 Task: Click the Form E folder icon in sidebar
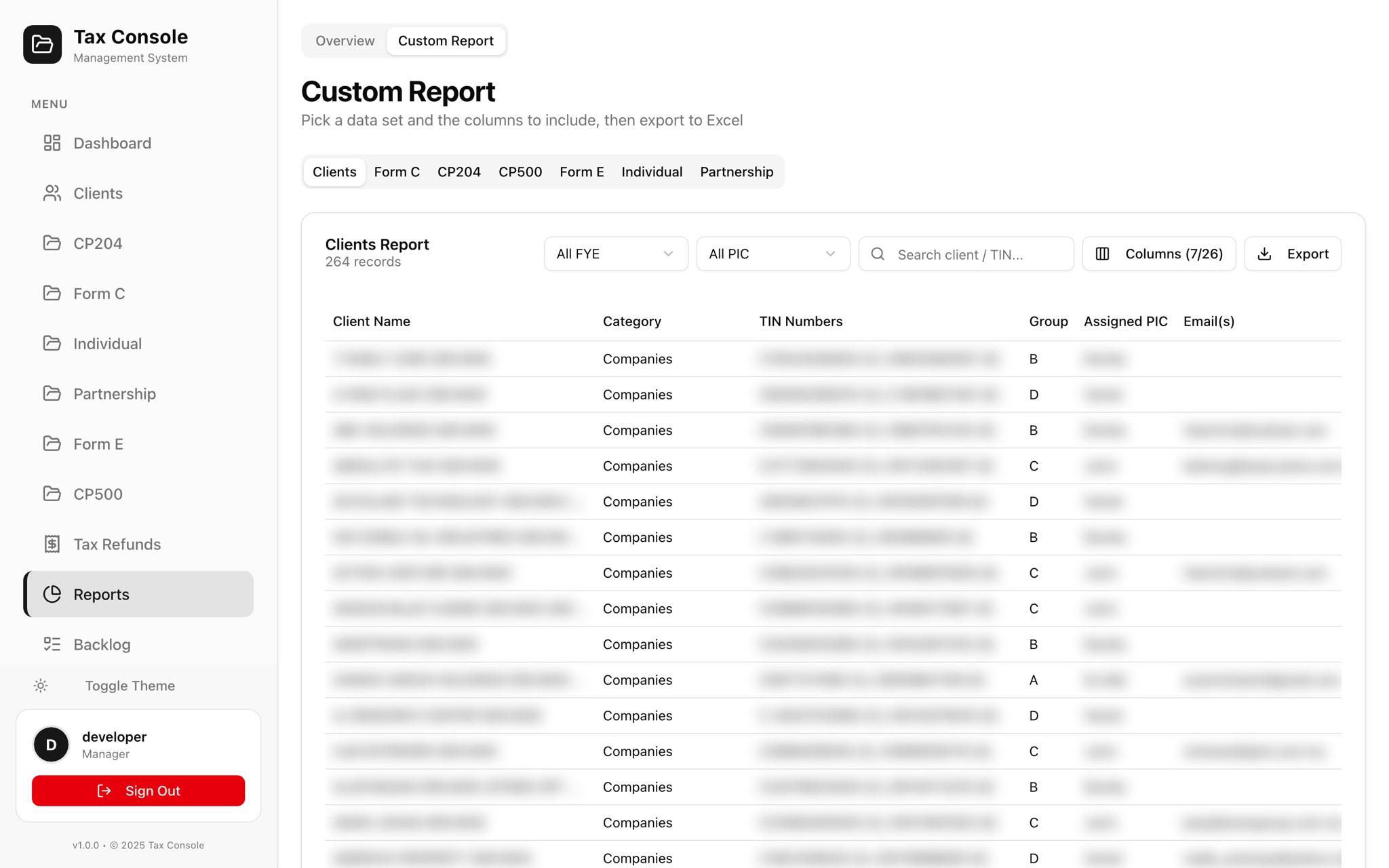52,444
